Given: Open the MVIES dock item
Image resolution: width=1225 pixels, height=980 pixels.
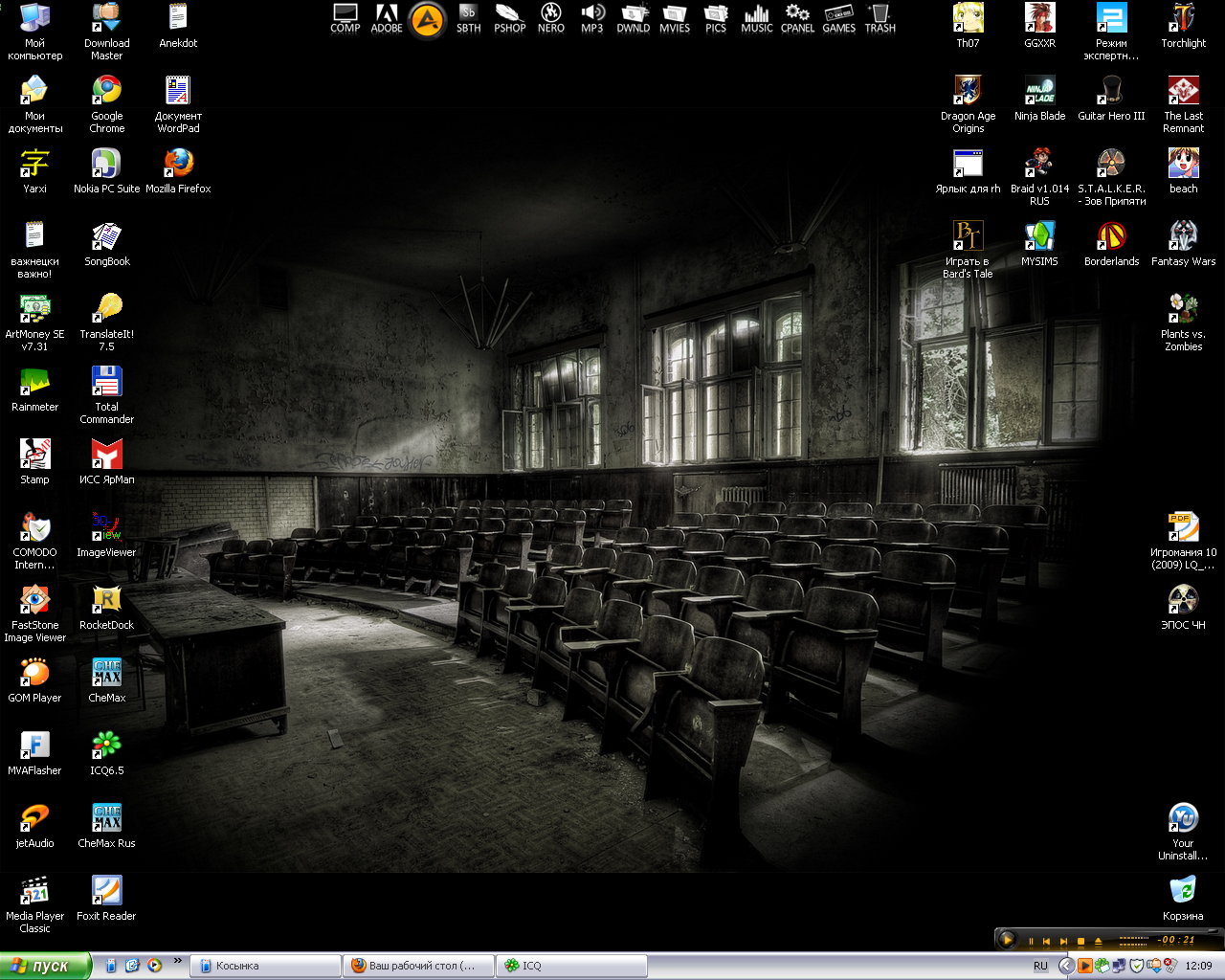Looking at the screenshot, I should click(x=675, y=18).
